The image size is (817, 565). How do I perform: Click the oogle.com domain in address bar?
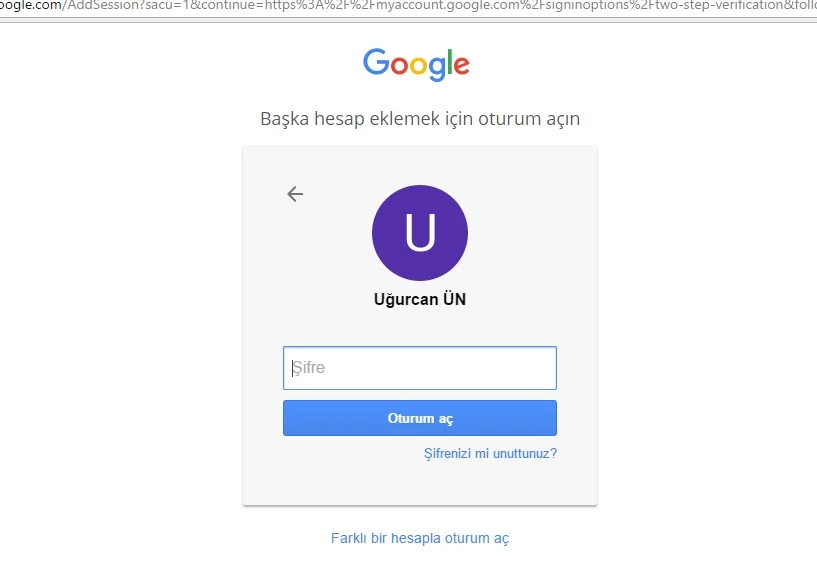tap(31, 5)
